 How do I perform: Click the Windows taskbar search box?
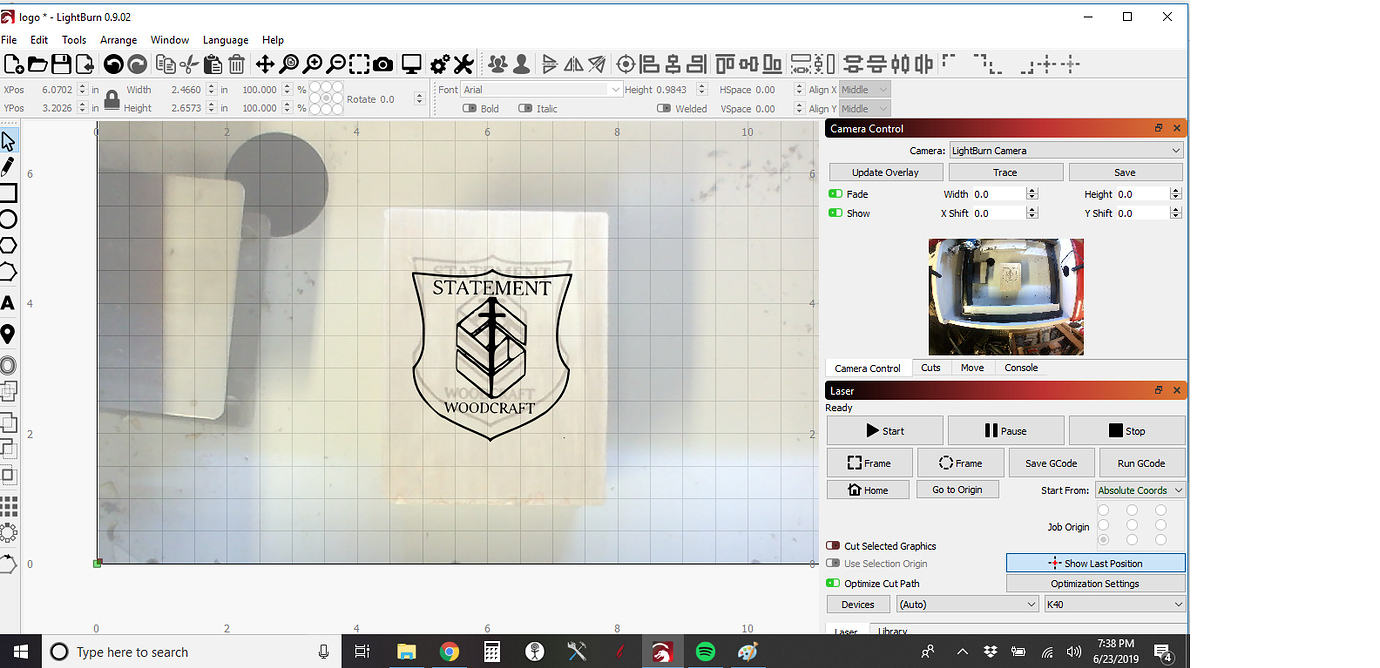point(190,652)
